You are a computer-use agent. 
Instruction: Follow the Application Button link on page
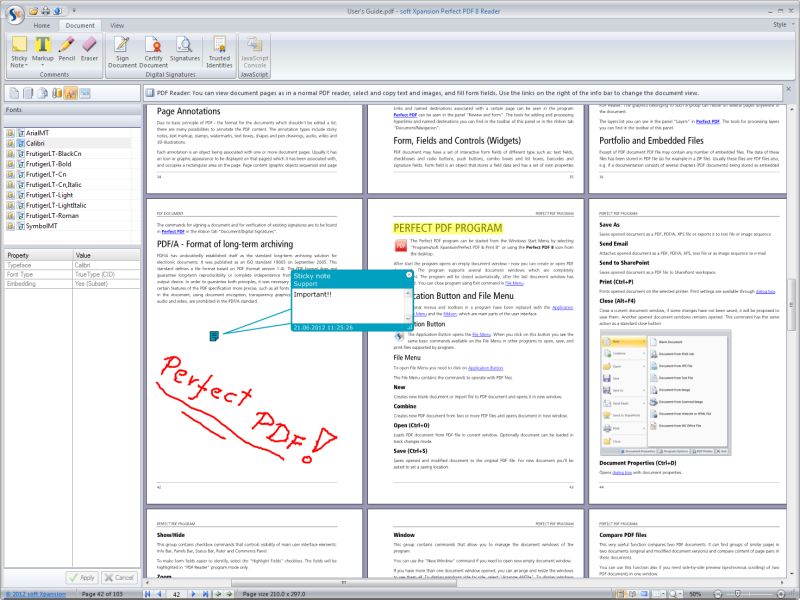pyautogui.click(x=485, y=368)
